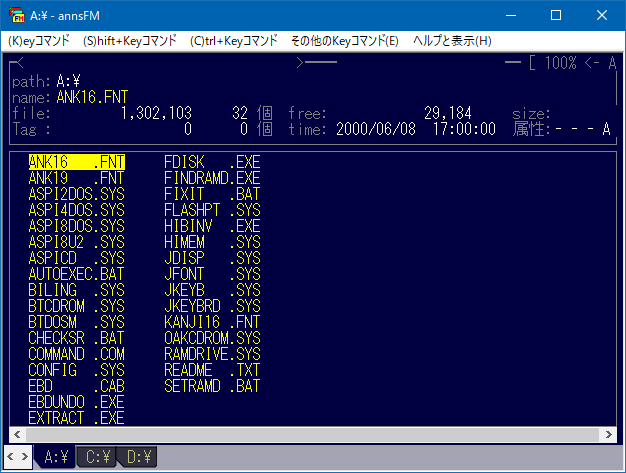The height and width of the screenshot is (473, 626).
Task: Select file FIXIT .BAT
Action: (x=212, y=194)
